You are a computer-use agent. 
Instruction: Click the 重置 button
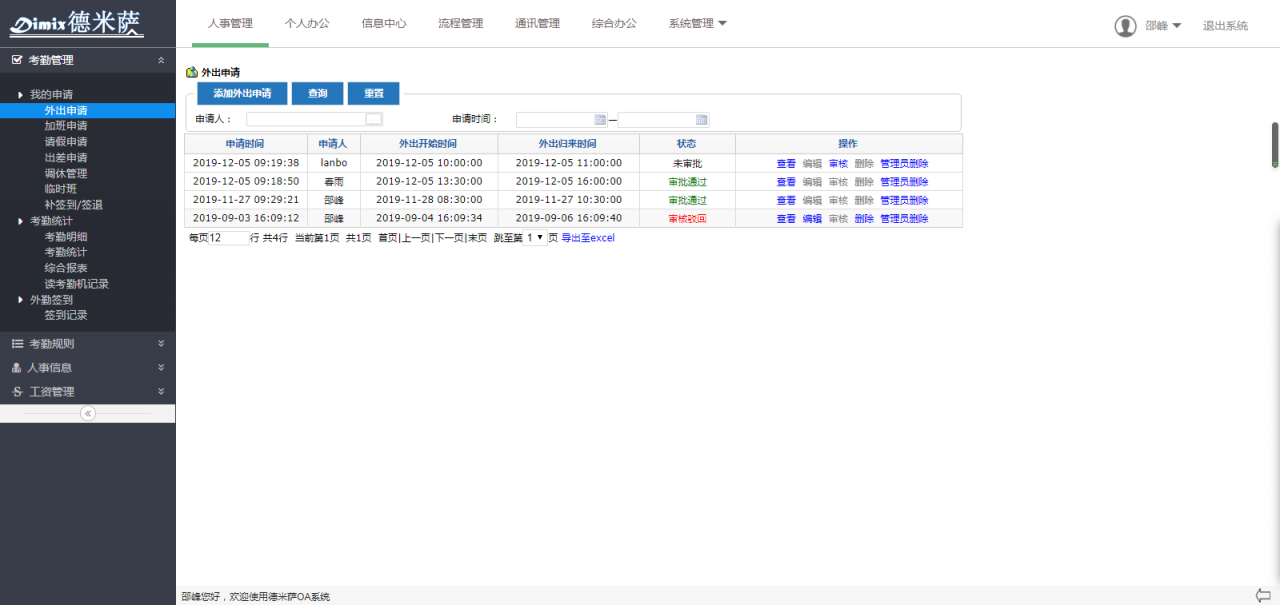[374, 93]
